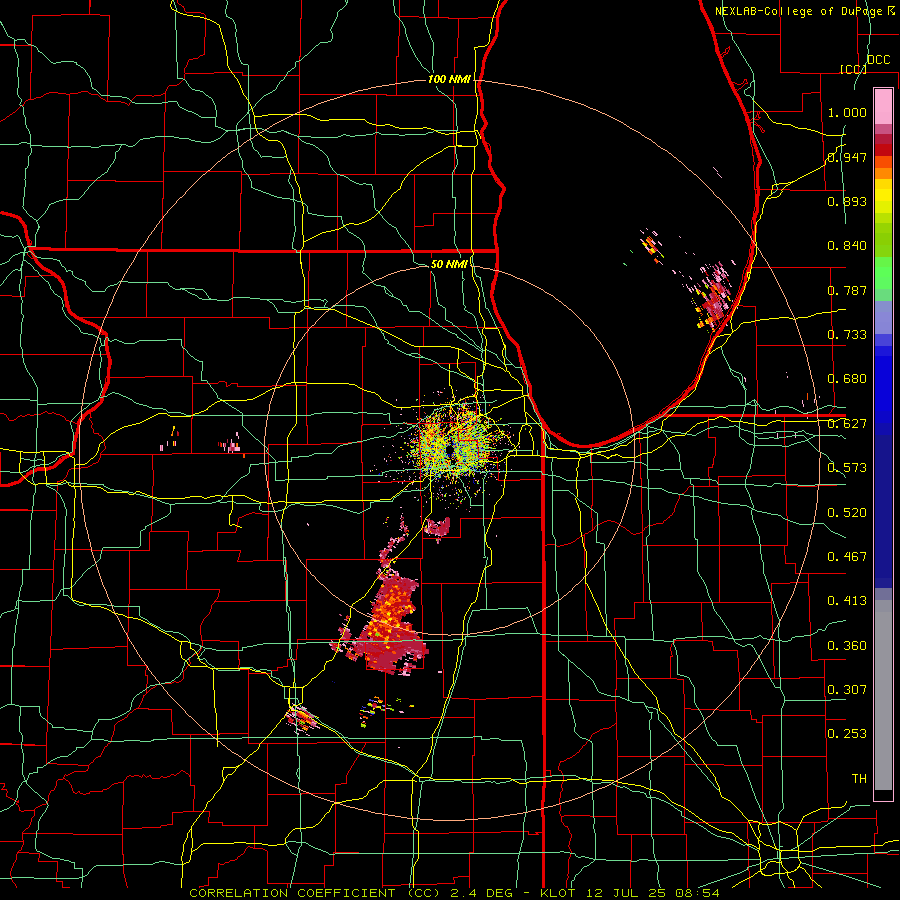Click the [CC] label above color bar

click(853, 69)
